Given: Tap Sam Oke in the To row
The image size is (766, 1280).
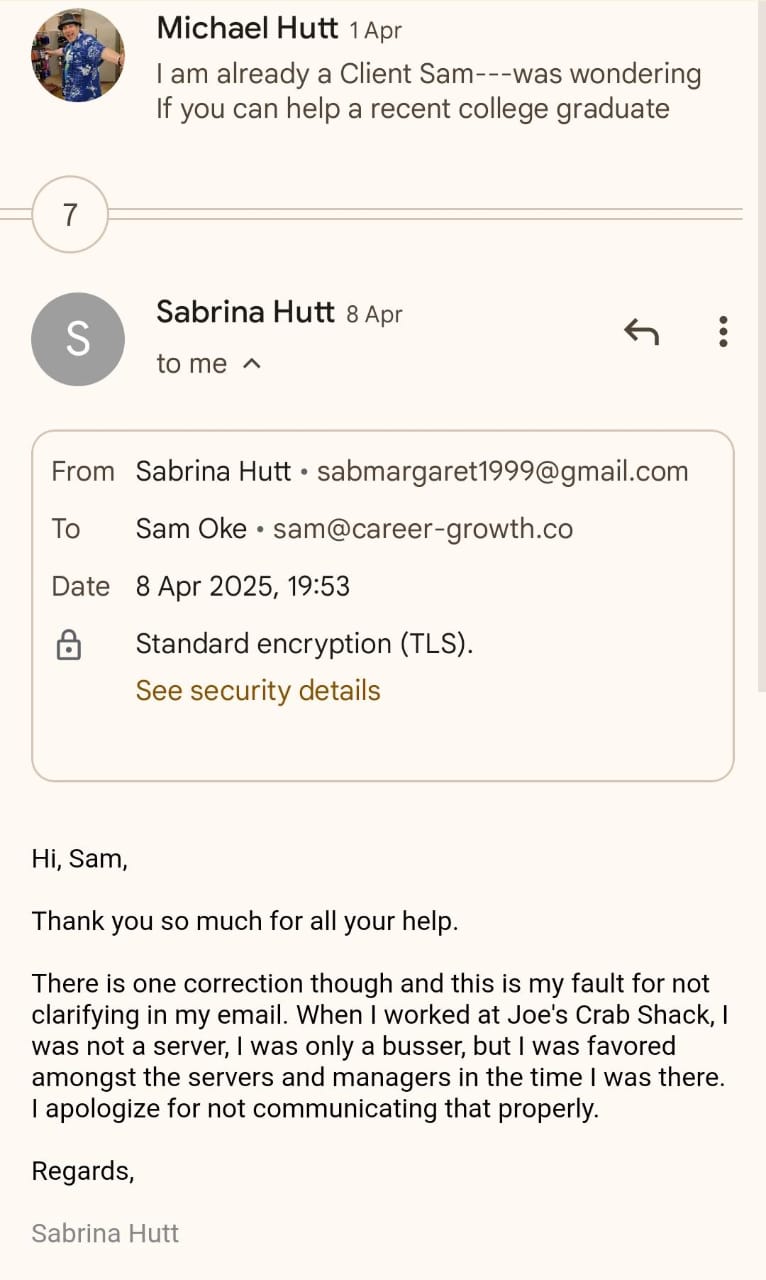Looking at the screenshot, I should click(191, 528).
